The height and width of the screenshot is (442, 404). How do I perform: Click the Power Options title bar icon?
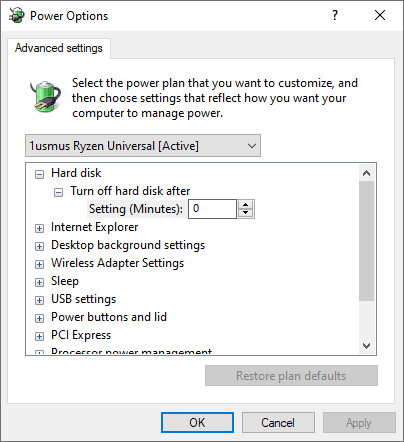17,15
